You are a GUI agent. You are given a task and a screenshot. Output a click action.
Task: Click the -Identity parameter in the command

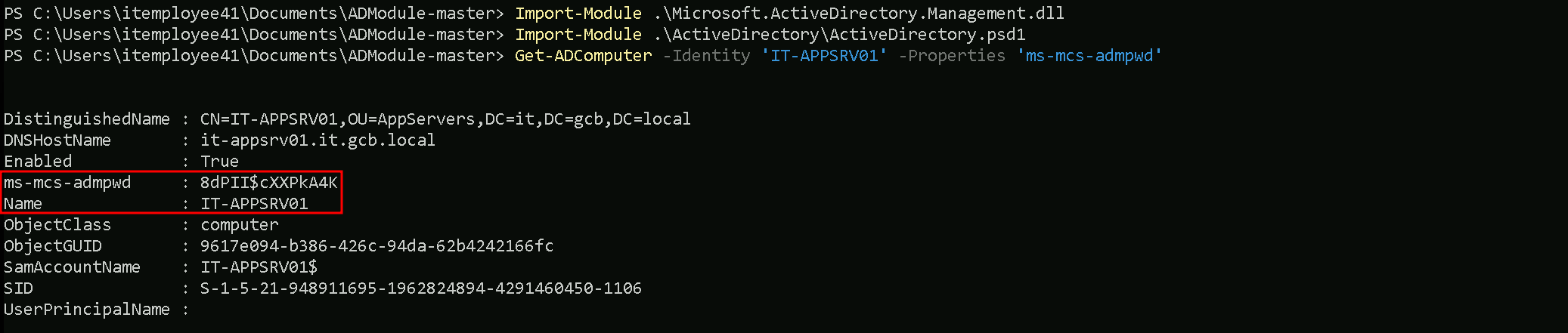coord(706,56)
